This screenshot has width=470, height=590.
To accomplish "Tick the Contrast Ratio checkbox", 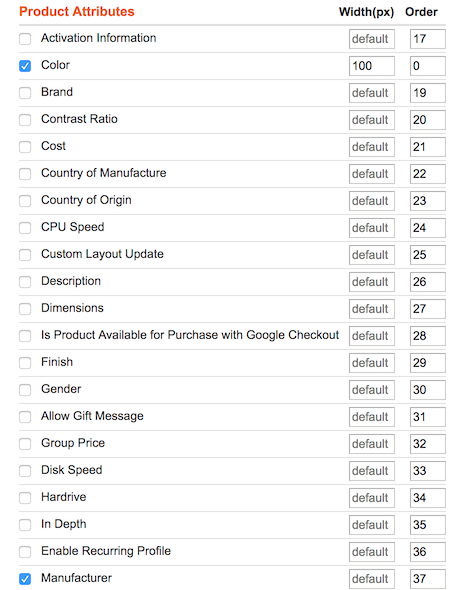I will 25,120.
